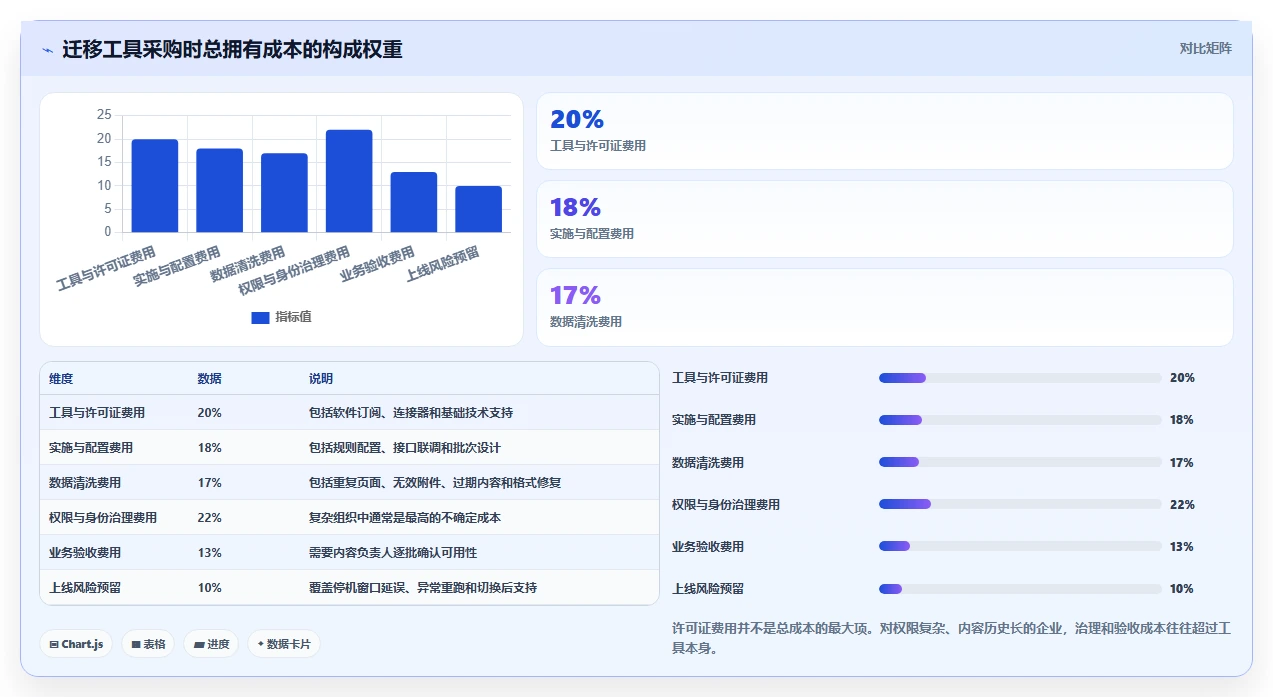The width and height of the screenshot is (1273, 697).
Task: Open the 18% 实施与配置费用 card
Action: coord(884,219)
